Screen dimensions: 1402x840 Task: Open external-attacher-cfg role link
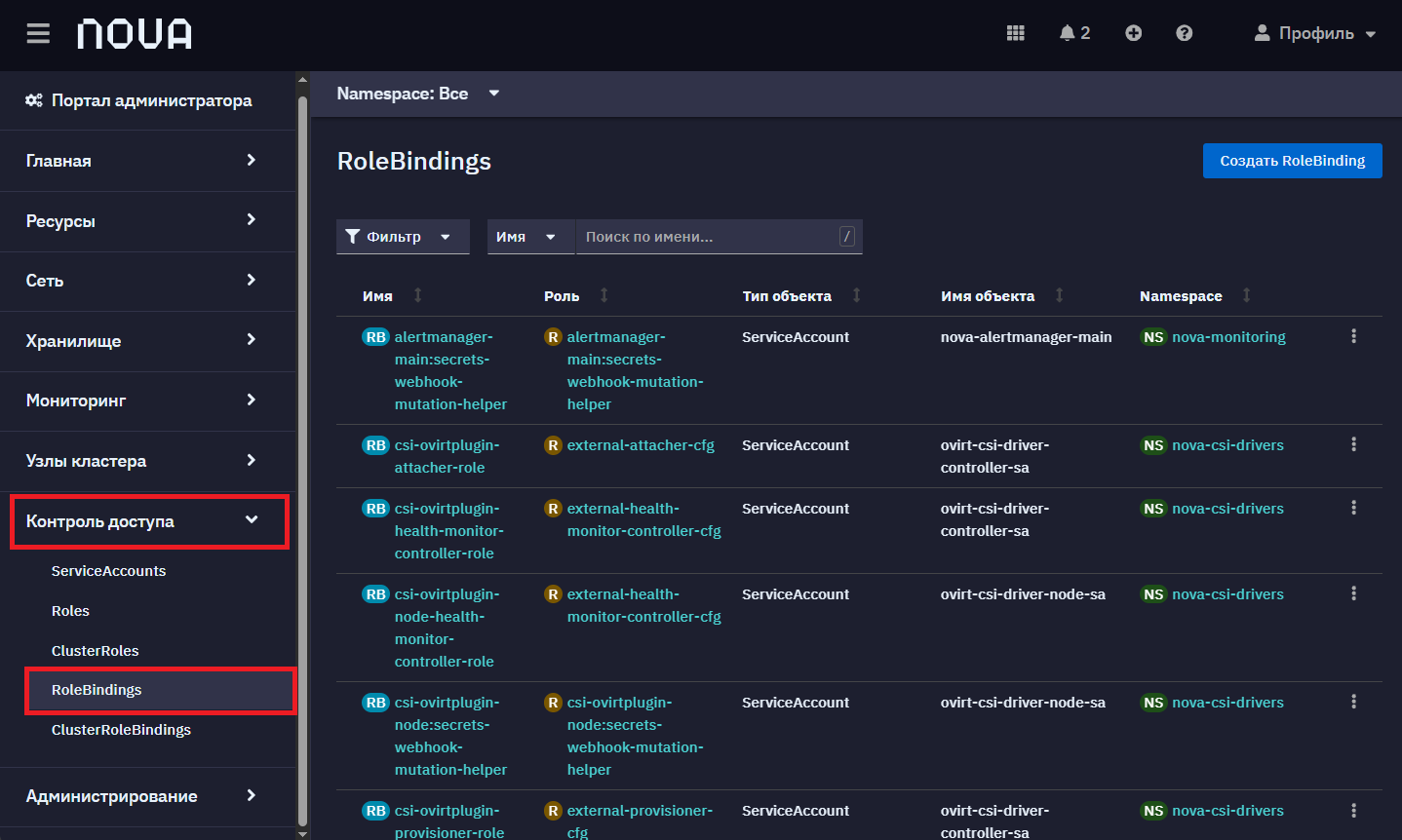[x=641, y=445]
